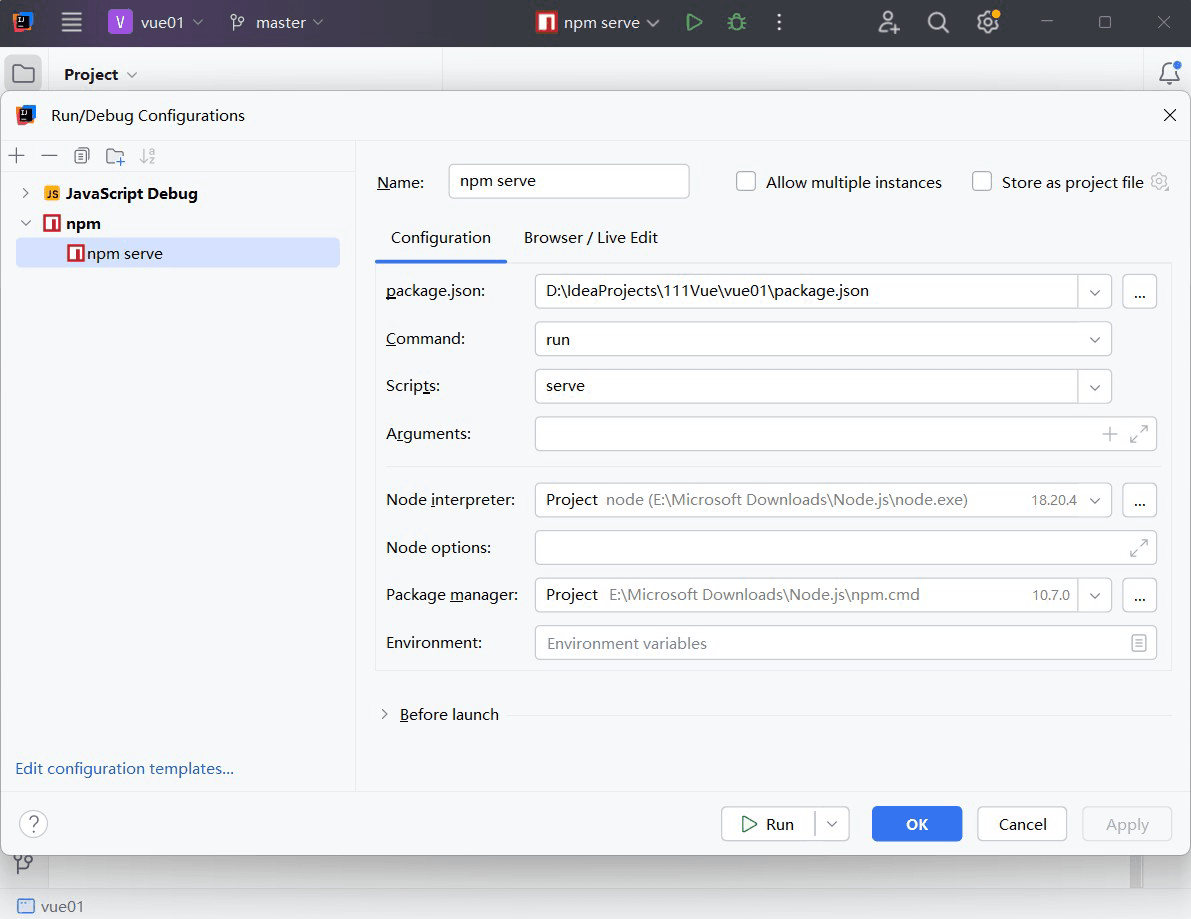Open the Notifications bell
Image resolution: width=1191 pixels, height=919 pixels.
1168,73
